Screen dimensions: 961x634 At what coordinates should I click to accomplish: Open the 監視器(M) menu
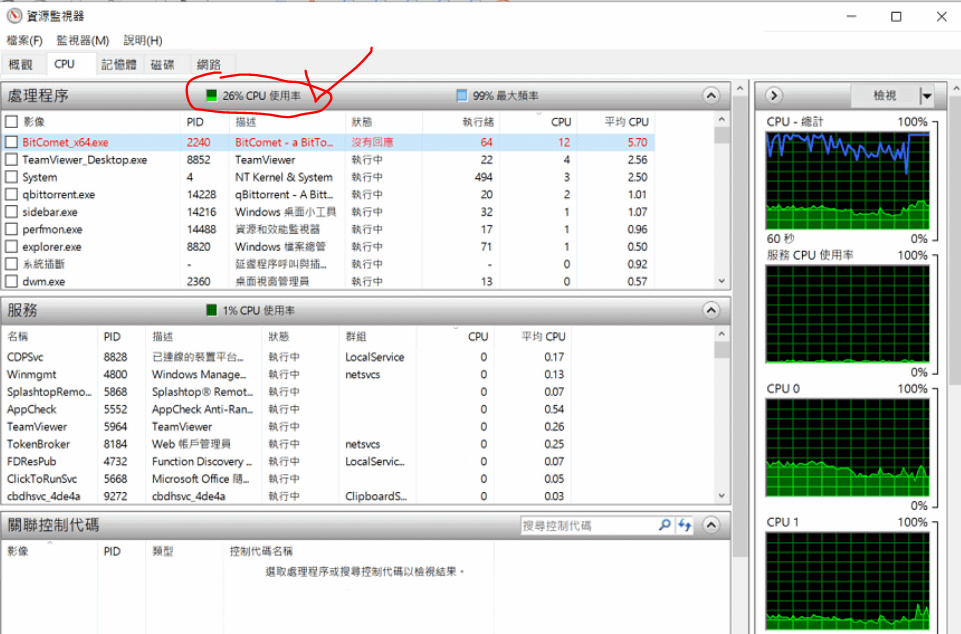(x=82, y=40)
